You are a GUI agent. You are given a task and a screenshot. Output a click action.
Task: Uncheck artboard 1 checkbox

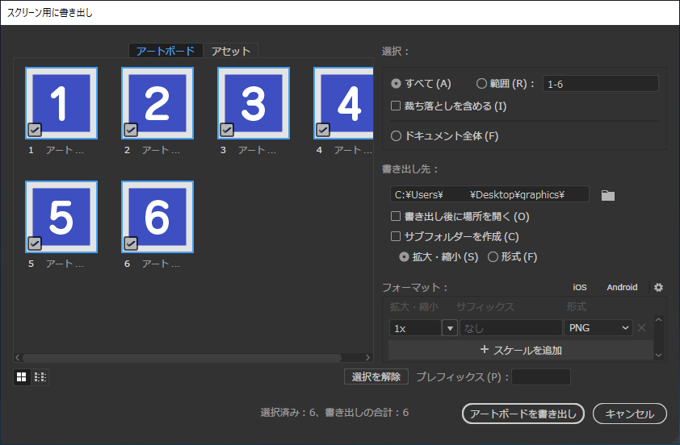point(35,129)
